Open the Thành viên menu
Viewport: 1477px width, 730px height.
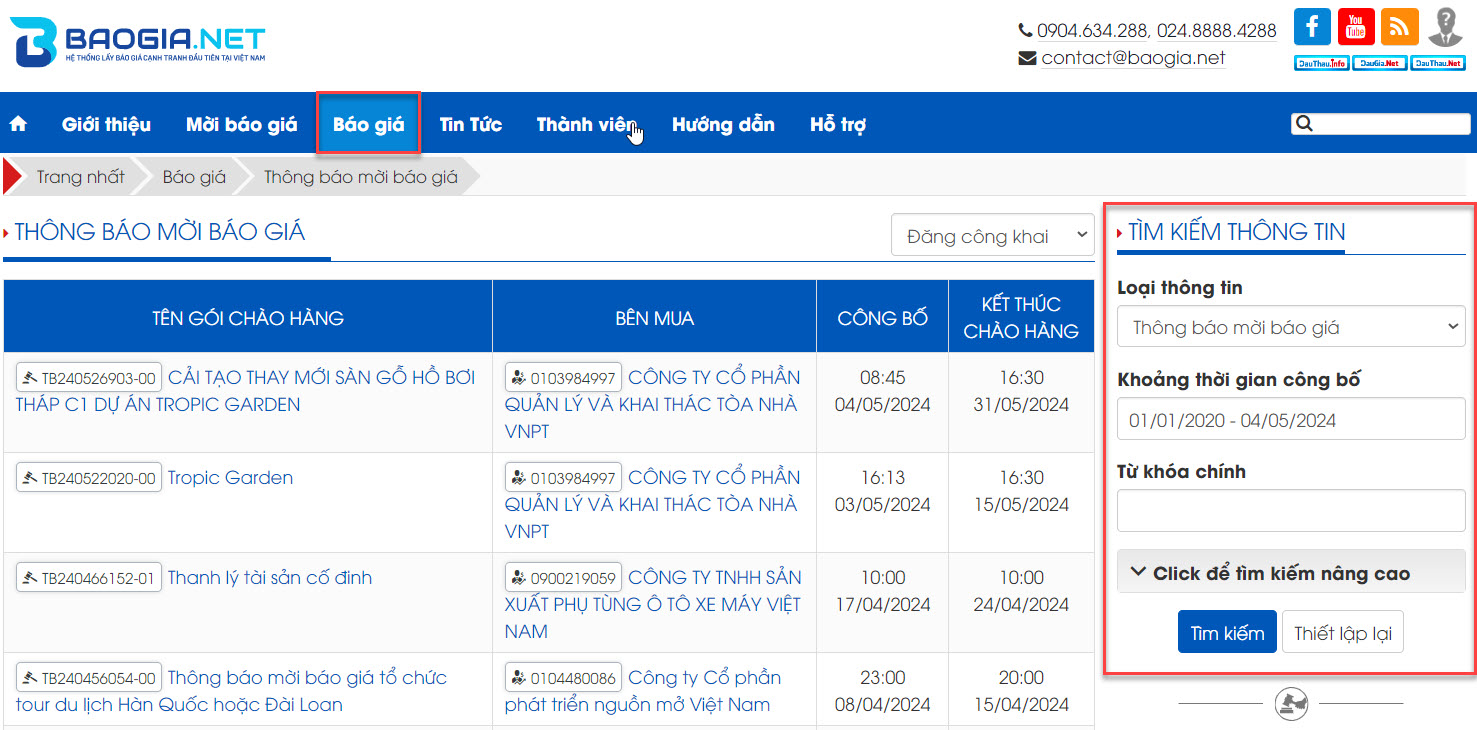tap(586, 124)
